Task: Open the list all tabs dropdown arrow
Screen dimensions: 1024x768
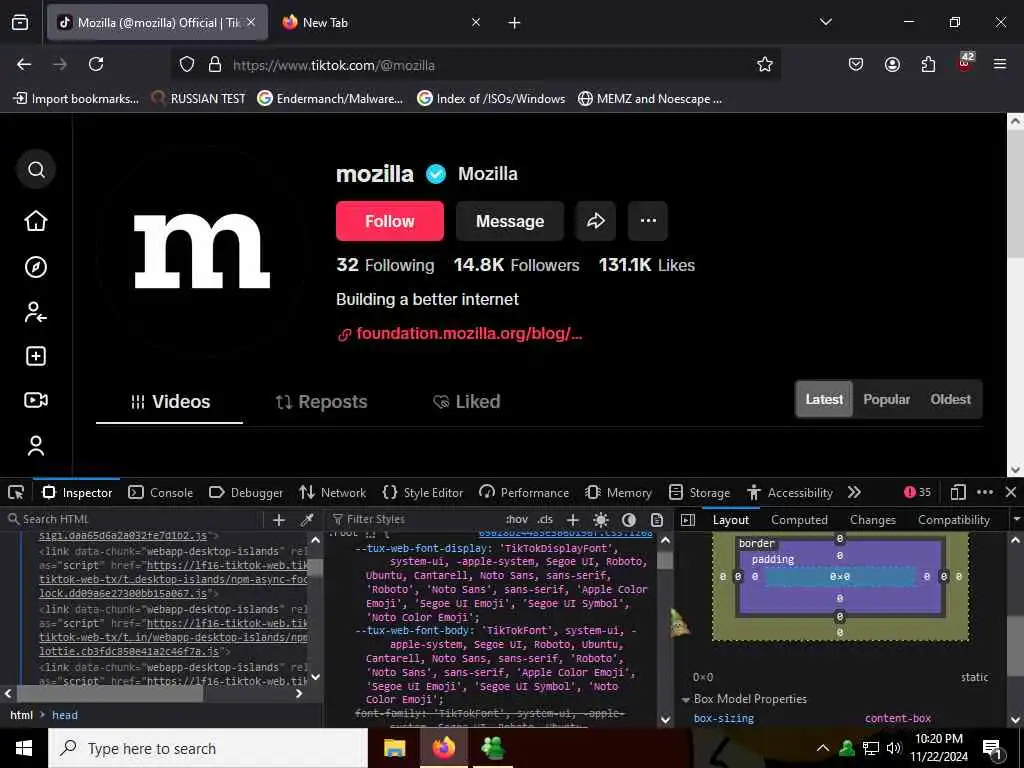Action: point(825,22)
